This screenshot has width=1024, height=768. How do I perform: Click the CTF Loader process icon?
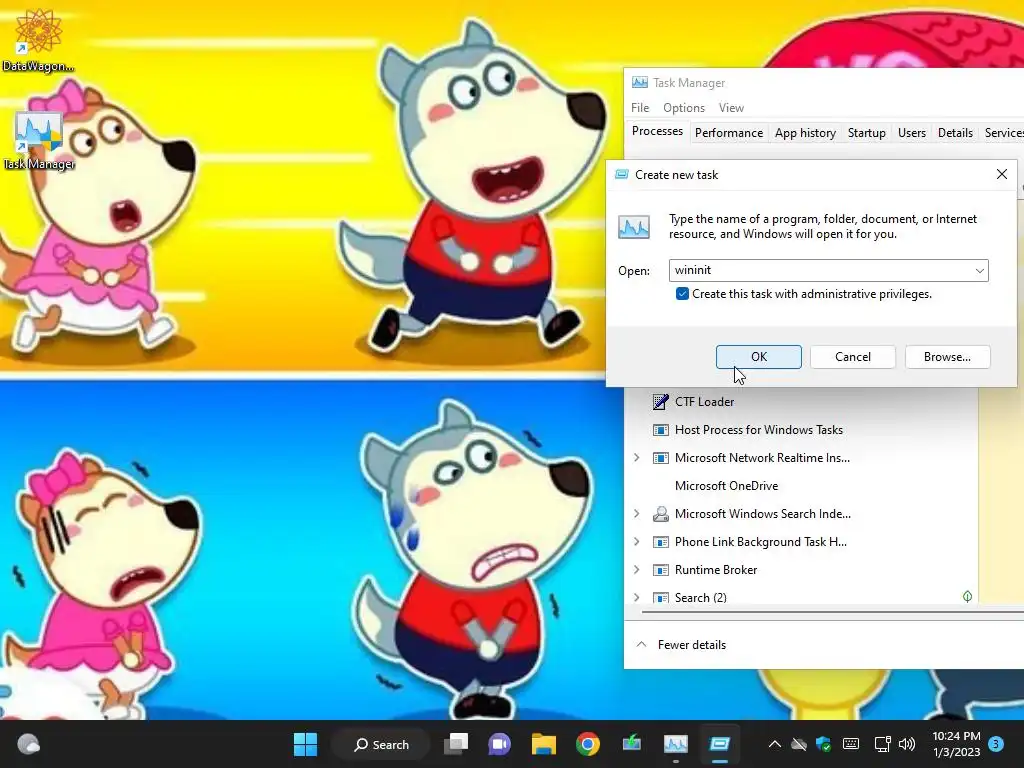[x=660, y=402]
